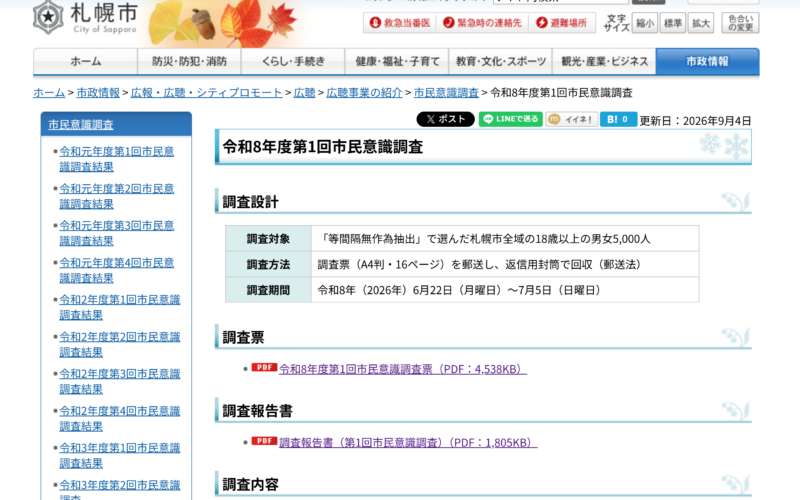Open 令和3年度第2回市民意識調査 sidebar link
800x500 pixels.
(x=119, y=489)
